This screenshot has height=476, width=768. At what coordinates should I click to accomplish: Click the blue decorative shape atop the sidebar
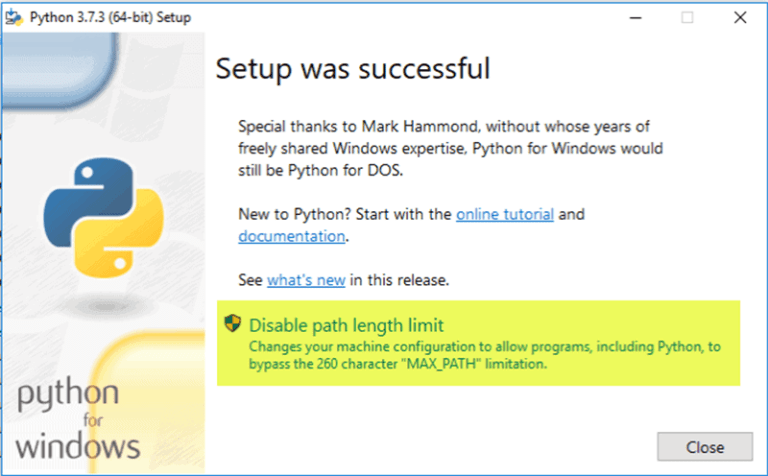coord(59,70)
